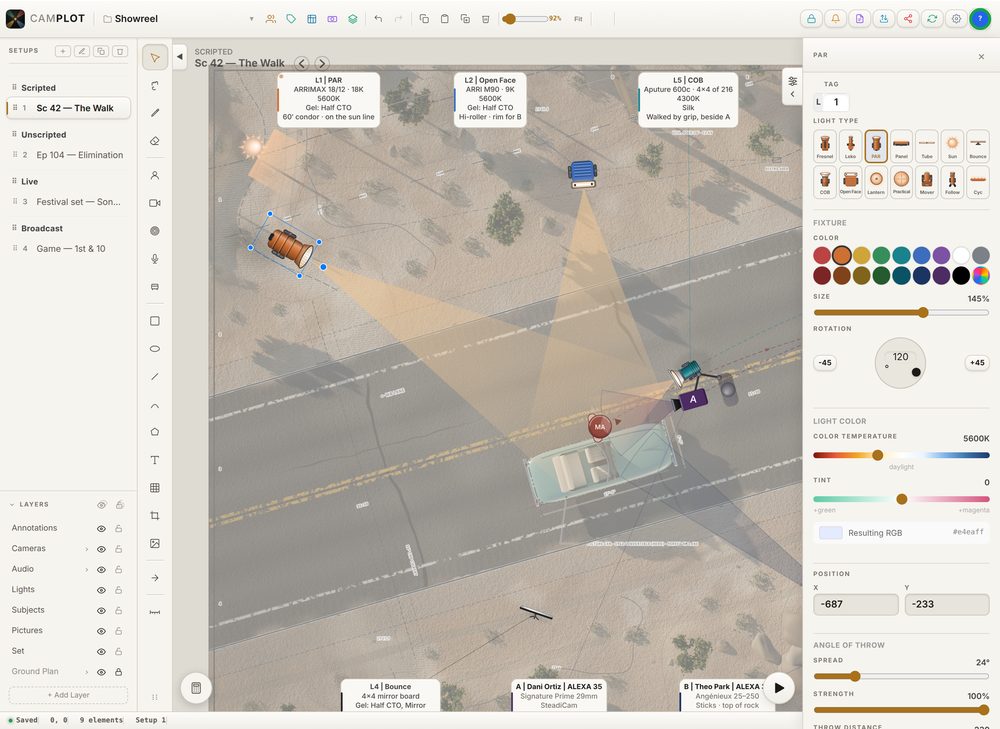Screen dimensions: 1000x729
Task: Expand the Cameras layer group
Action: (x=87, y=549)
